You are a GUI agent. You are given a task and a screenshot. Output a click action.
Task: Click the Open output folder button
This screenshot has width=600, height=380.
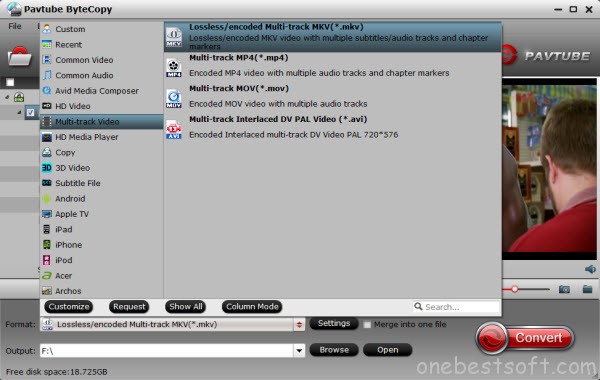coord(388,350)
